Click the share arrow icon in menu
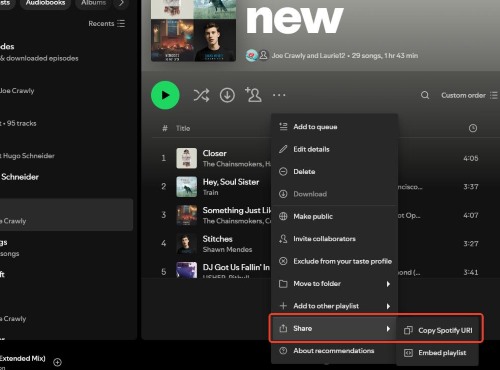500x370 pixels. point(283,328)
